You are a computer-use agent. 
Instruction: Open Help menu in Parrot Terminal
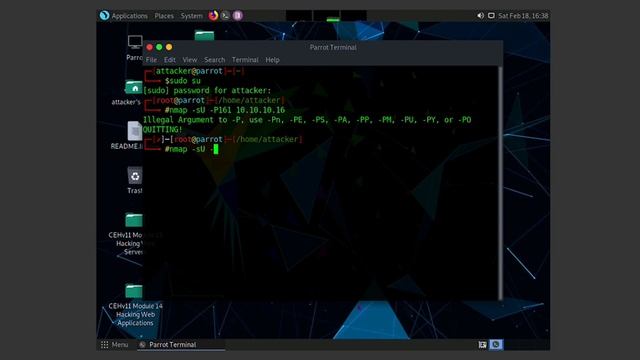click(272, 60)
